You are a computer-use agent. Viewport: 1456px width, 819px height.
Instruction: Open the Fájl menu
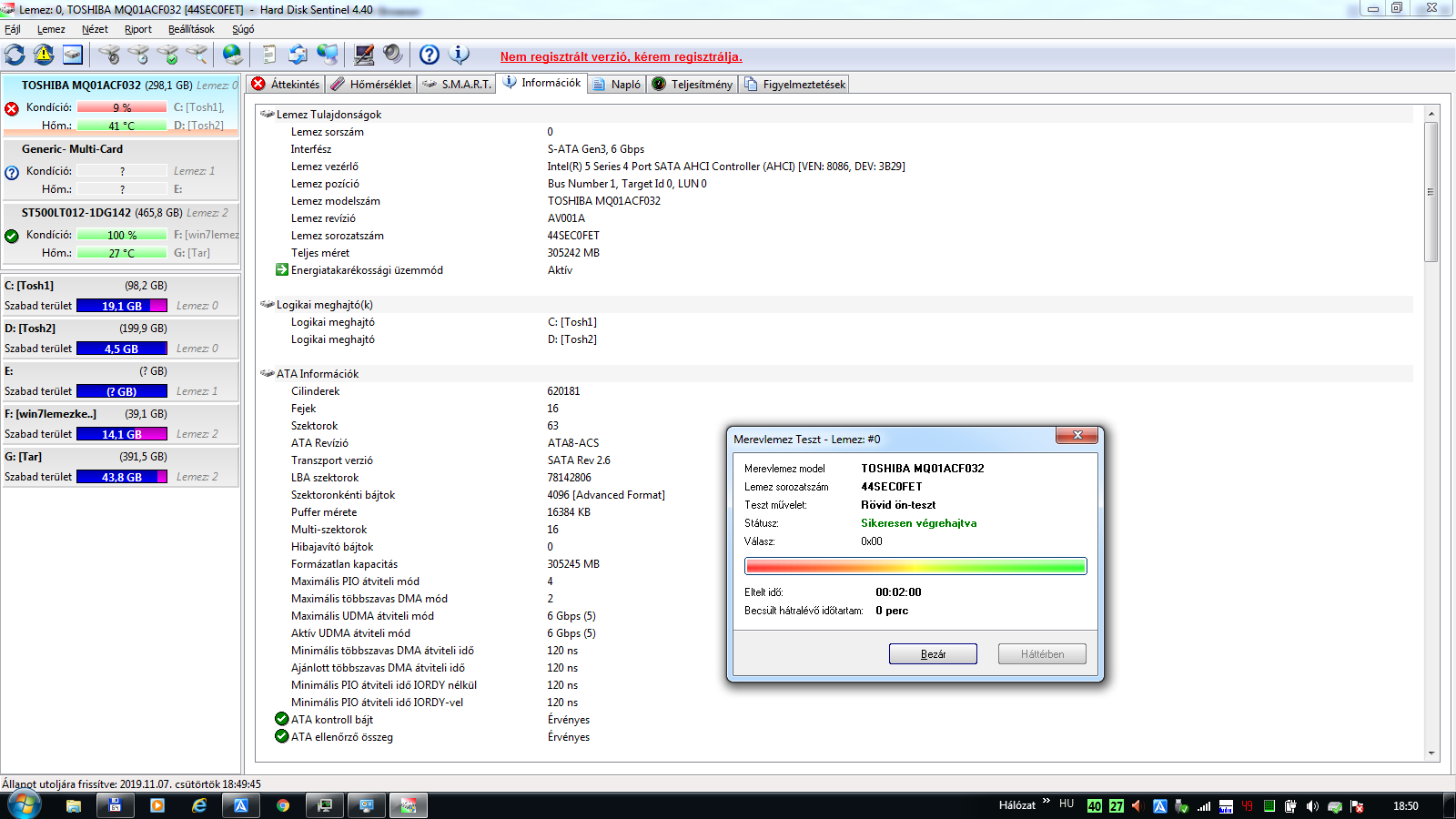[x=13, y=29]
